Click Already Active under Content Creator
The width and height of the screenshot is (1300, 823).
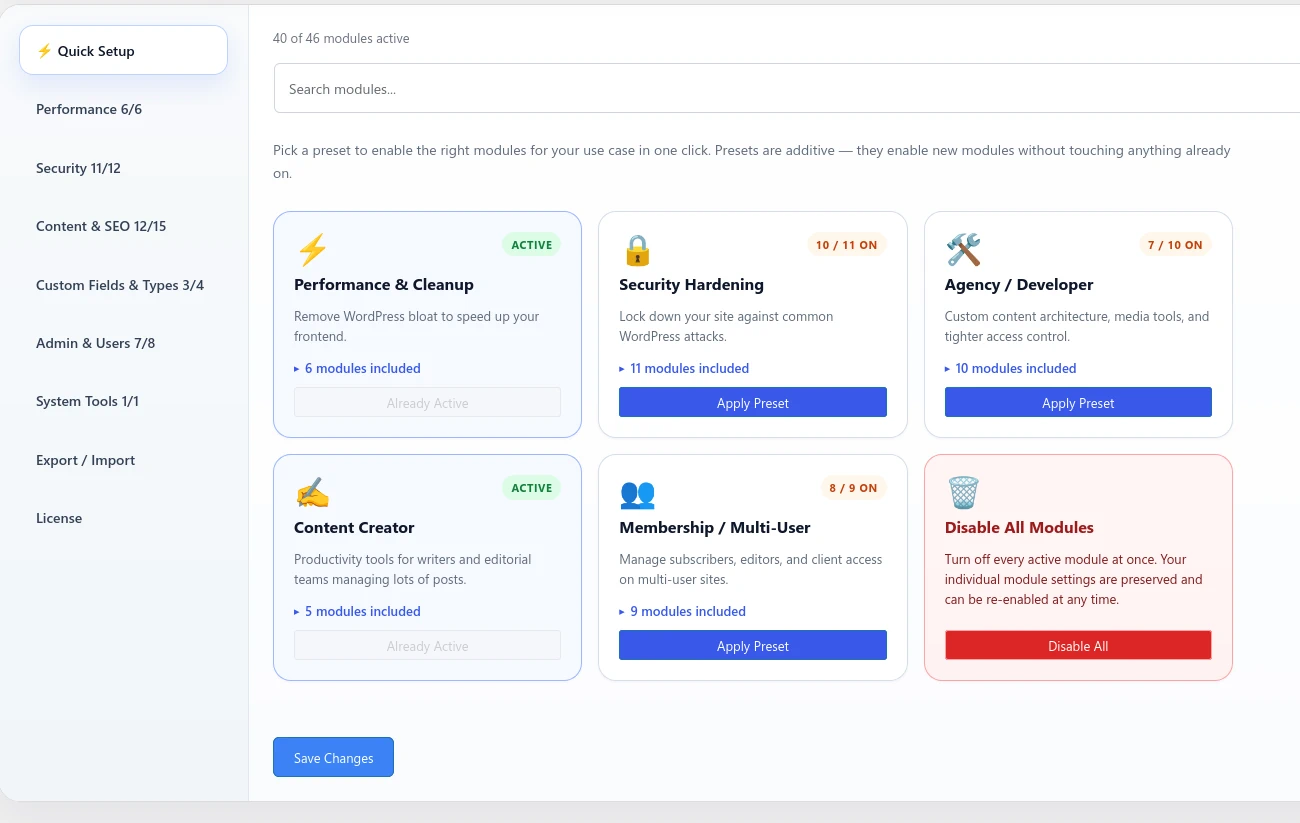click(x=427, y=645)
